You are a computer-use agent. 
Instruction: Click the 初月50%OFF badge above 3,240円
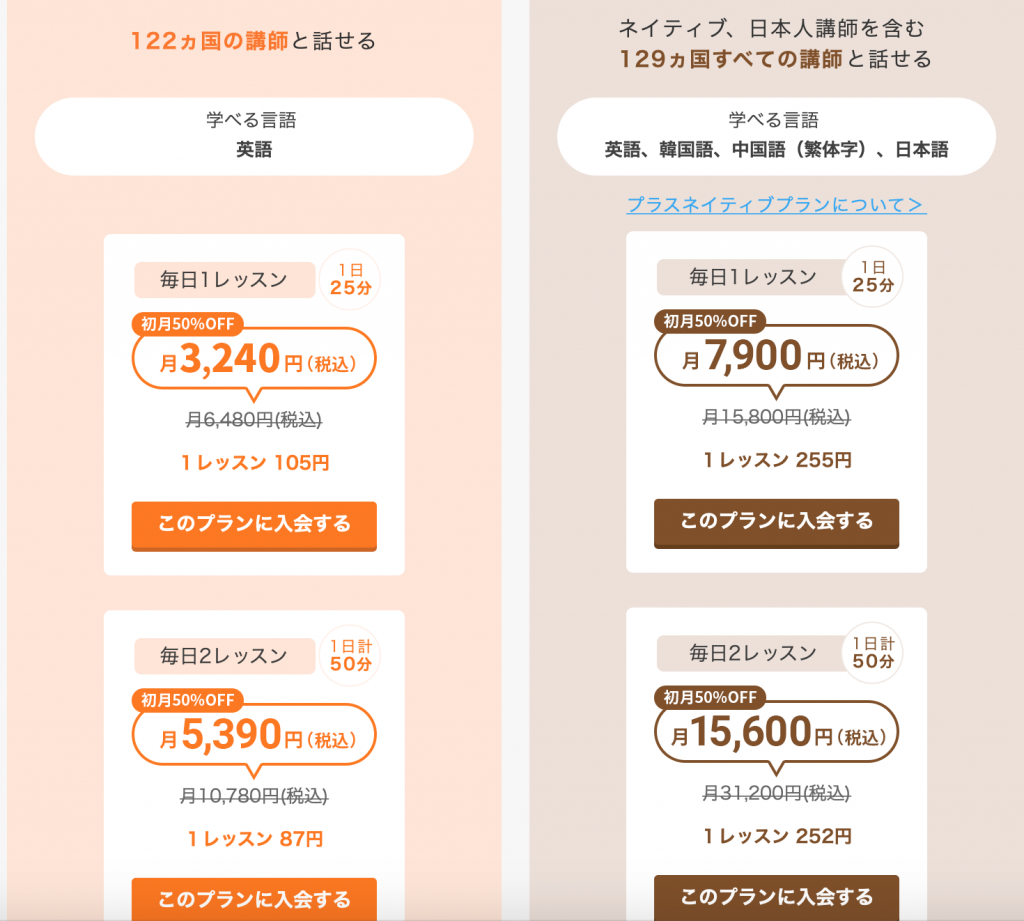(187, 323)
